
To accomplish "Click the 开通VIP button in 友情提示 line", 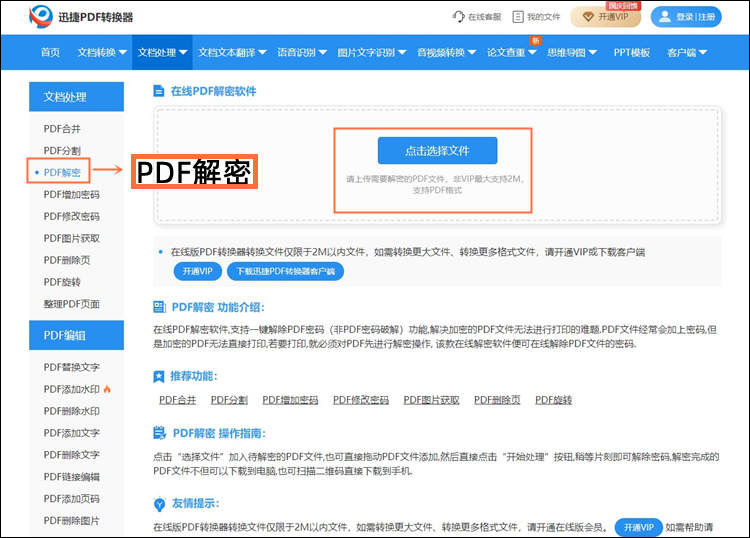I will [x=639, y=527].
